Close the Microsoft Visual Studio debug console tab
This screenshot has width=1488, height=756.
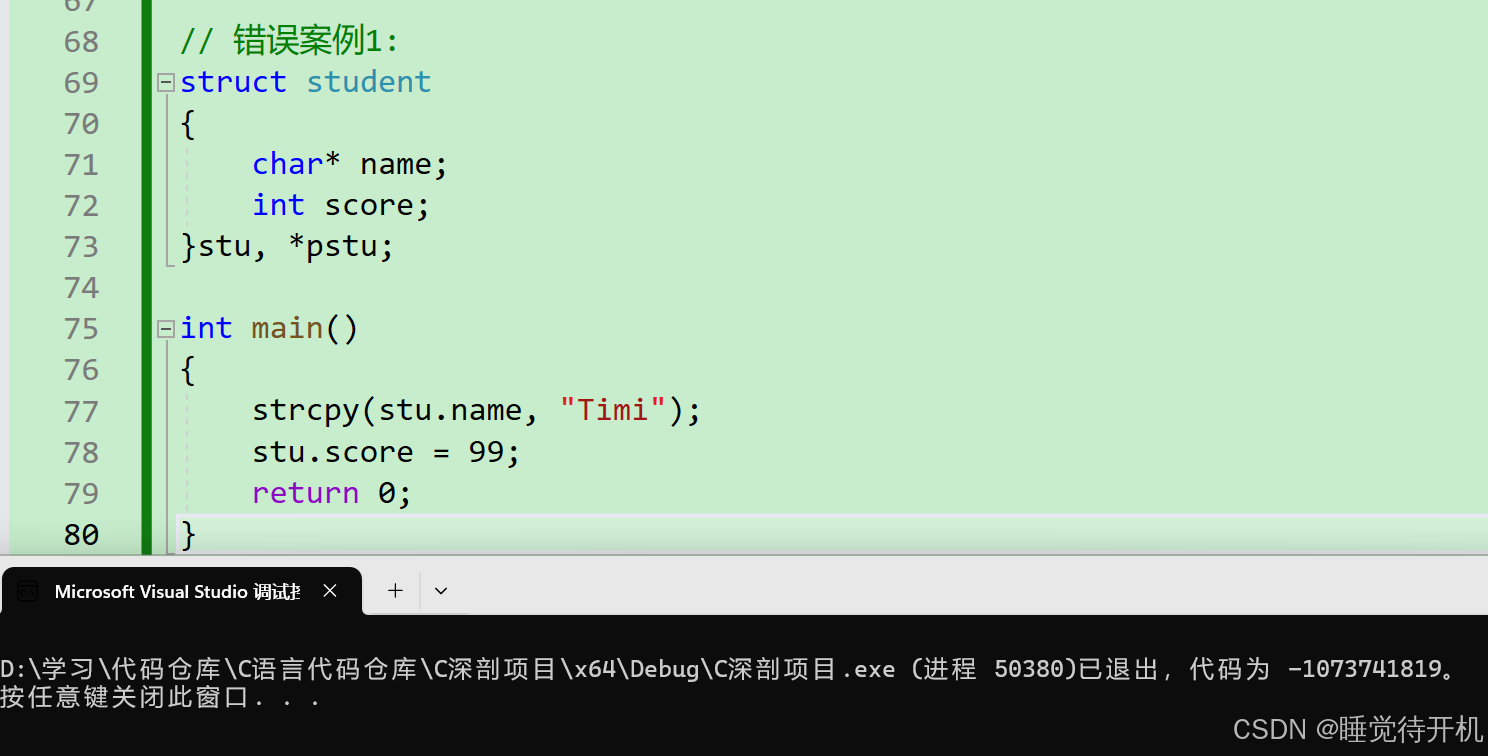tap(329, 591)
